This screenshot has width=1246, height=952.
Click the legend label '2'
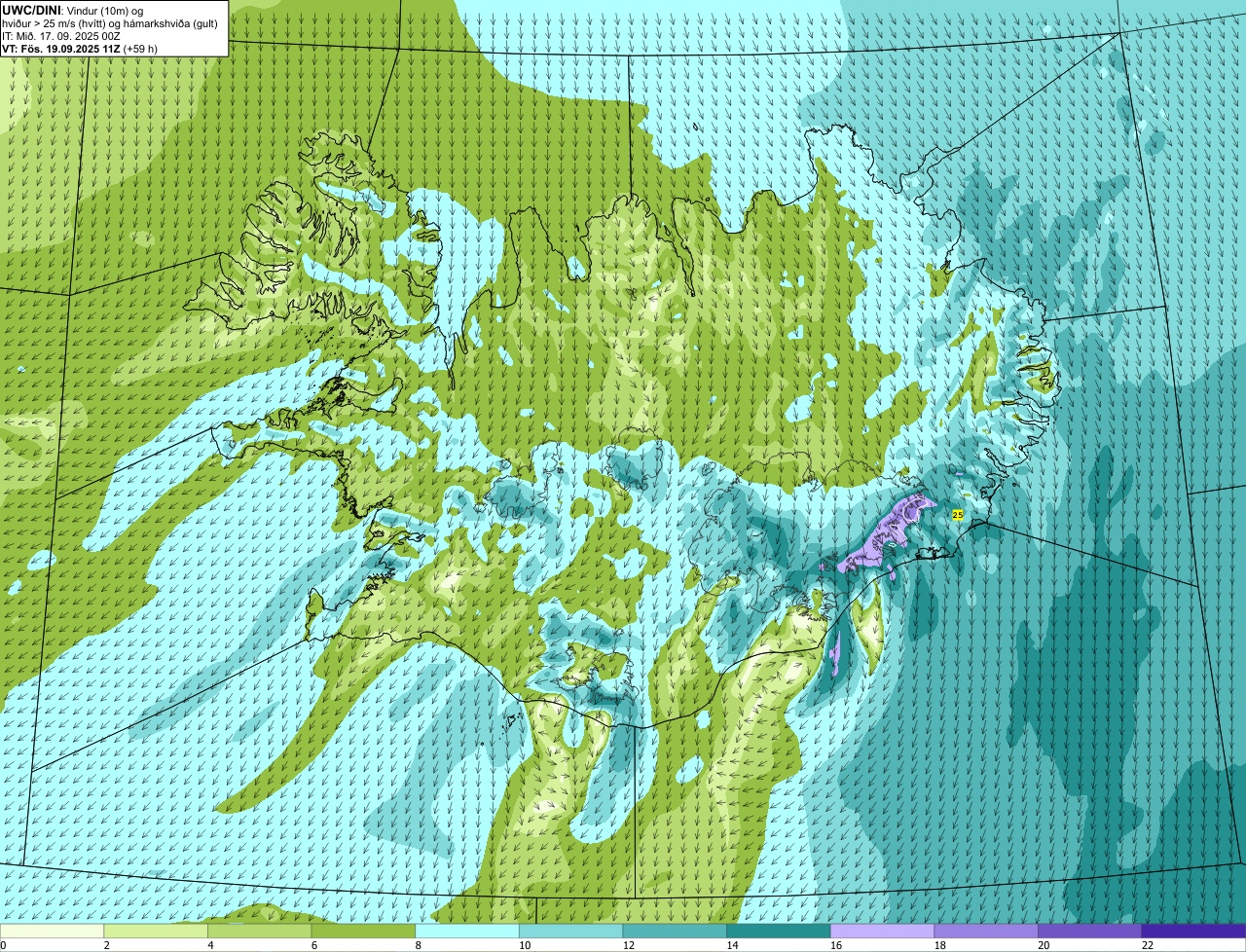[x=106, y=945]
